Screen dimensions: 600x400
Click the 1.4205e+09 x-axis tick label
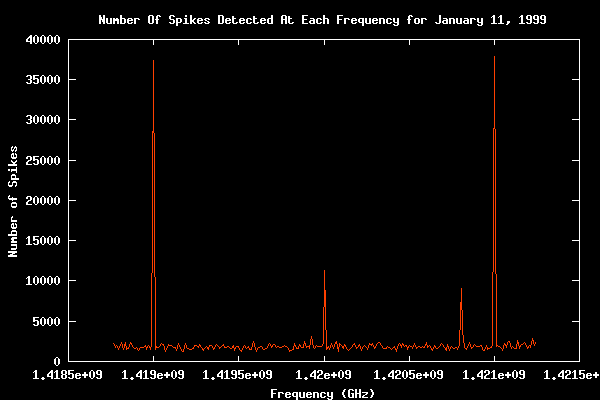coord(408,375)
